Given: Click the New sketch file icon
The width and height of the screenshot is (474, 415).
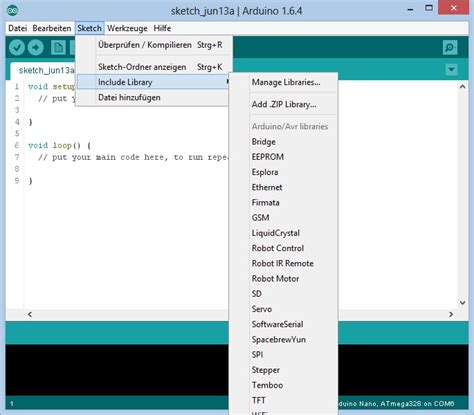Looking at the screenshot, I should click(x=58, y=48).
